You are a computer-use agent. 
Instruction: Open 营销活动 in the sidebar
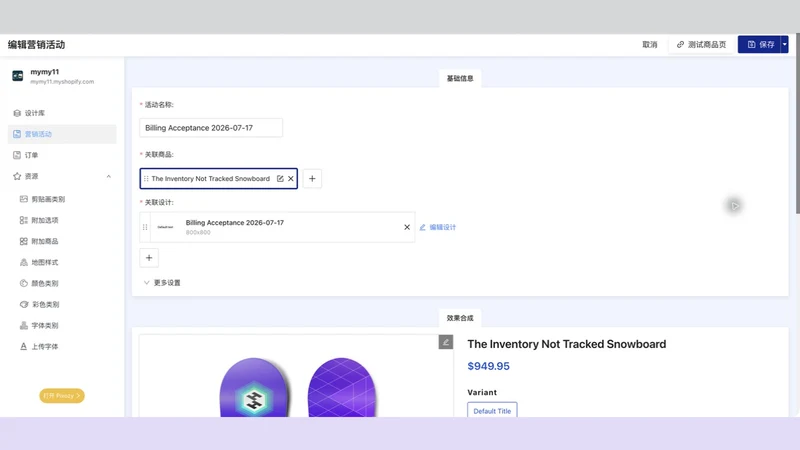click(x=62, y=134)
